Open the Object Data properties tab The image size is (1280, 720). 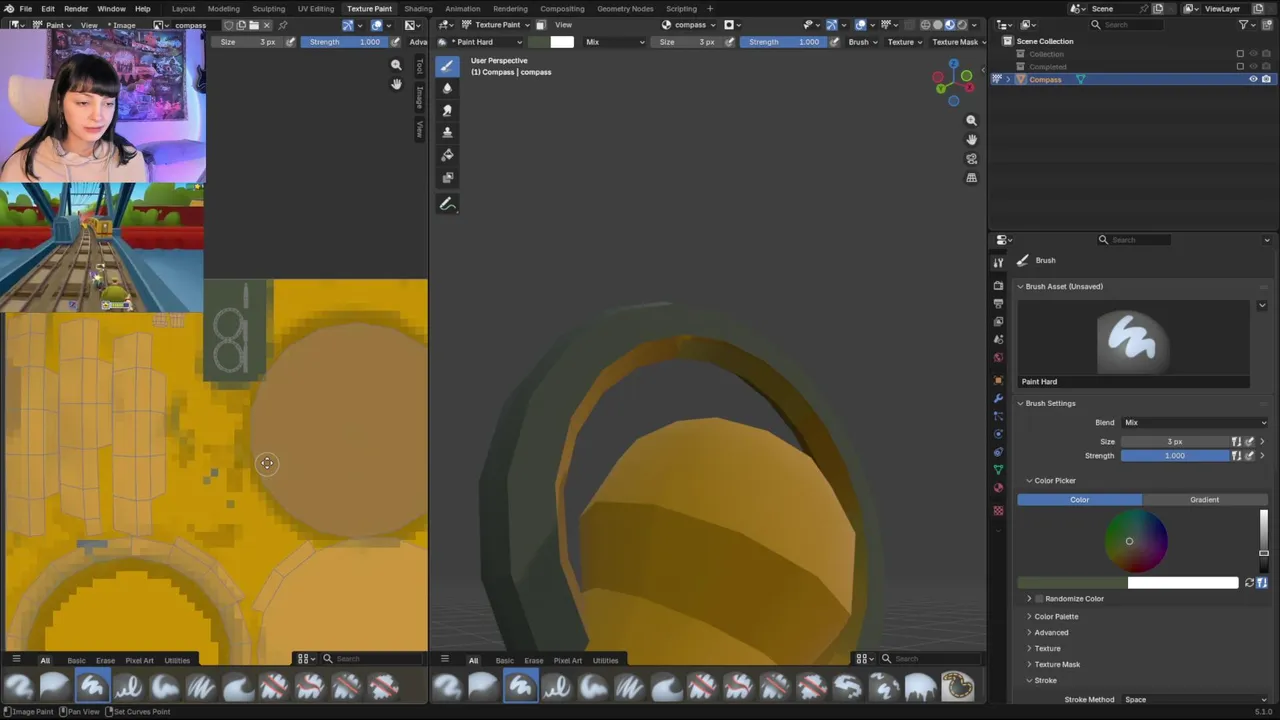[x=998, y=469]
